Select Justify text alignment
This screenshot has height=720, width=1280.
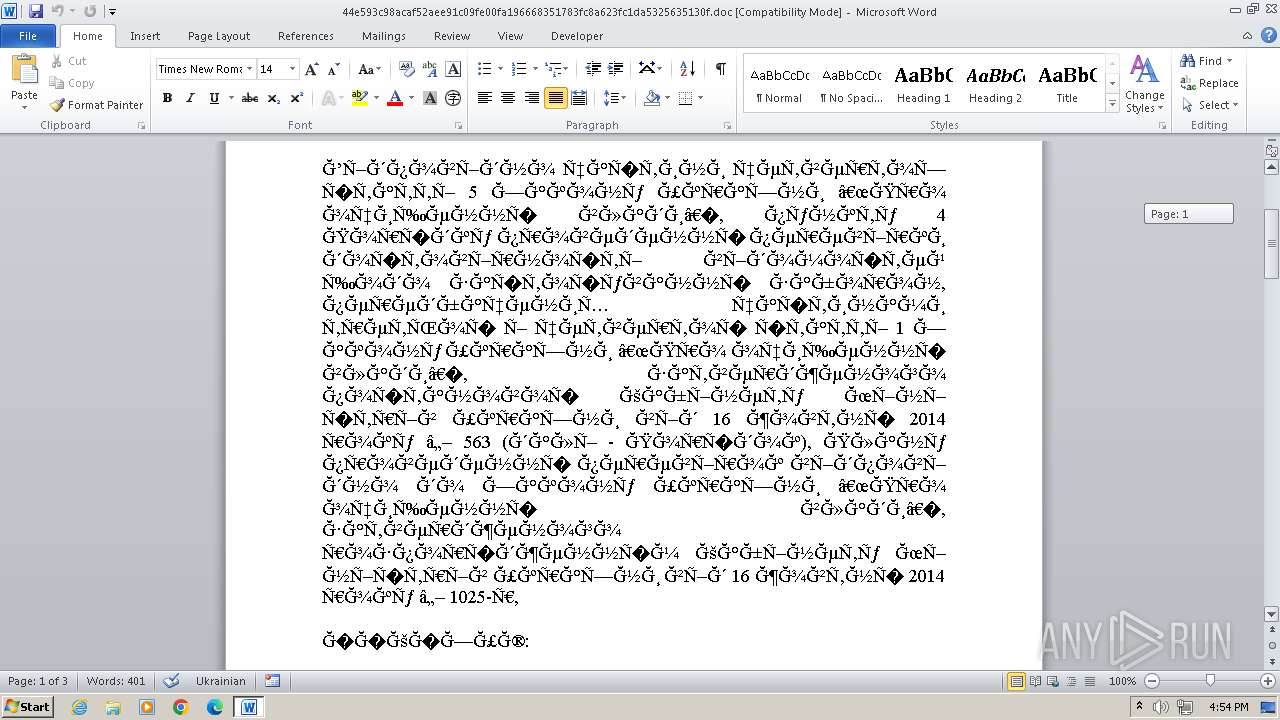pos(555,98)
